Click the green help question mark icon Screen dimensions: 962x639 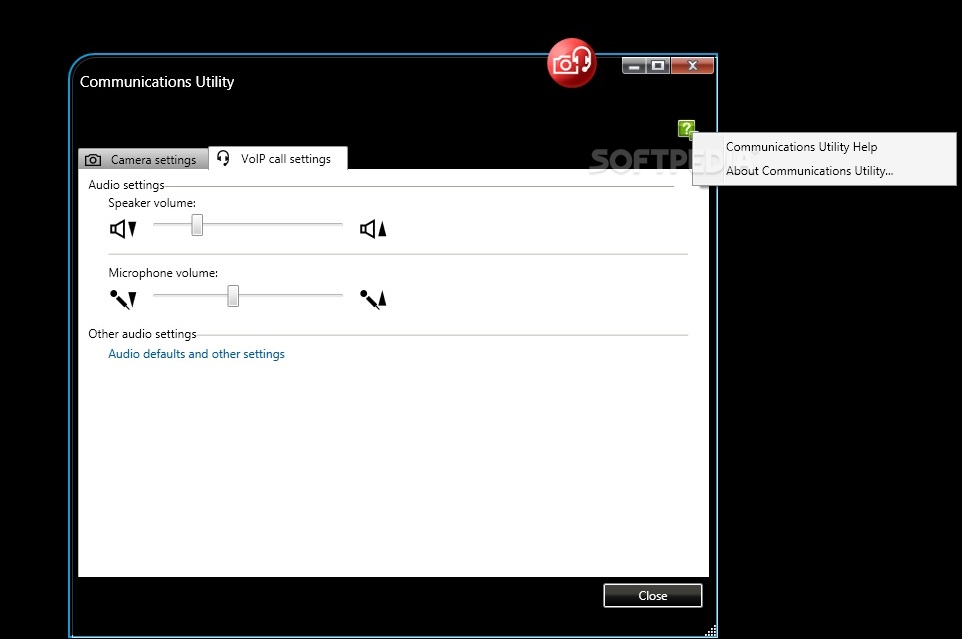coord(687,129)
